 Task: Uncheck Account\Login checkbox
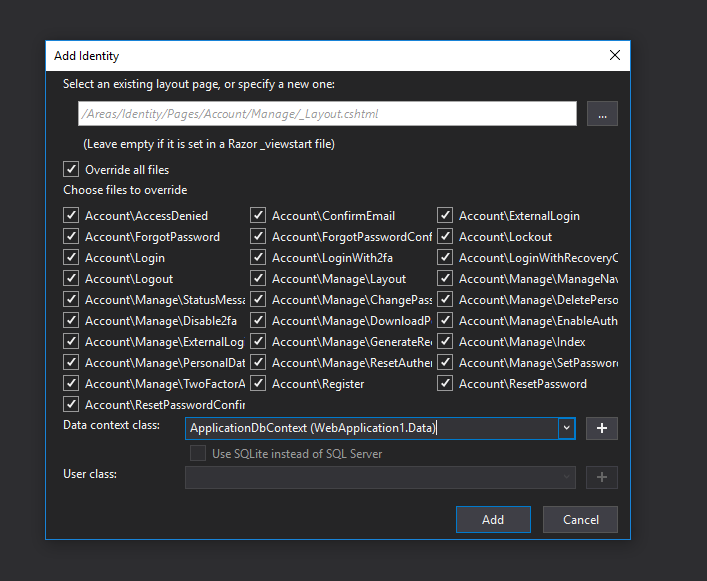(71, 257)
